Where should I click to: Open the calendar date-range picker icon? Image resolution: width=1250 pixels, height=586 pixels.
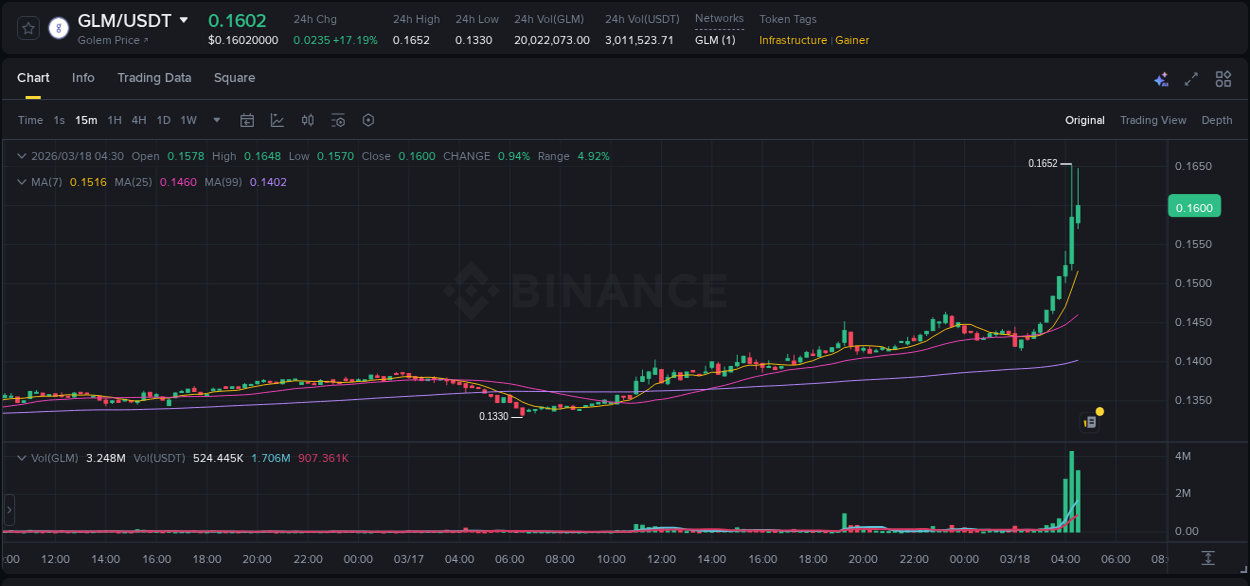247,120
